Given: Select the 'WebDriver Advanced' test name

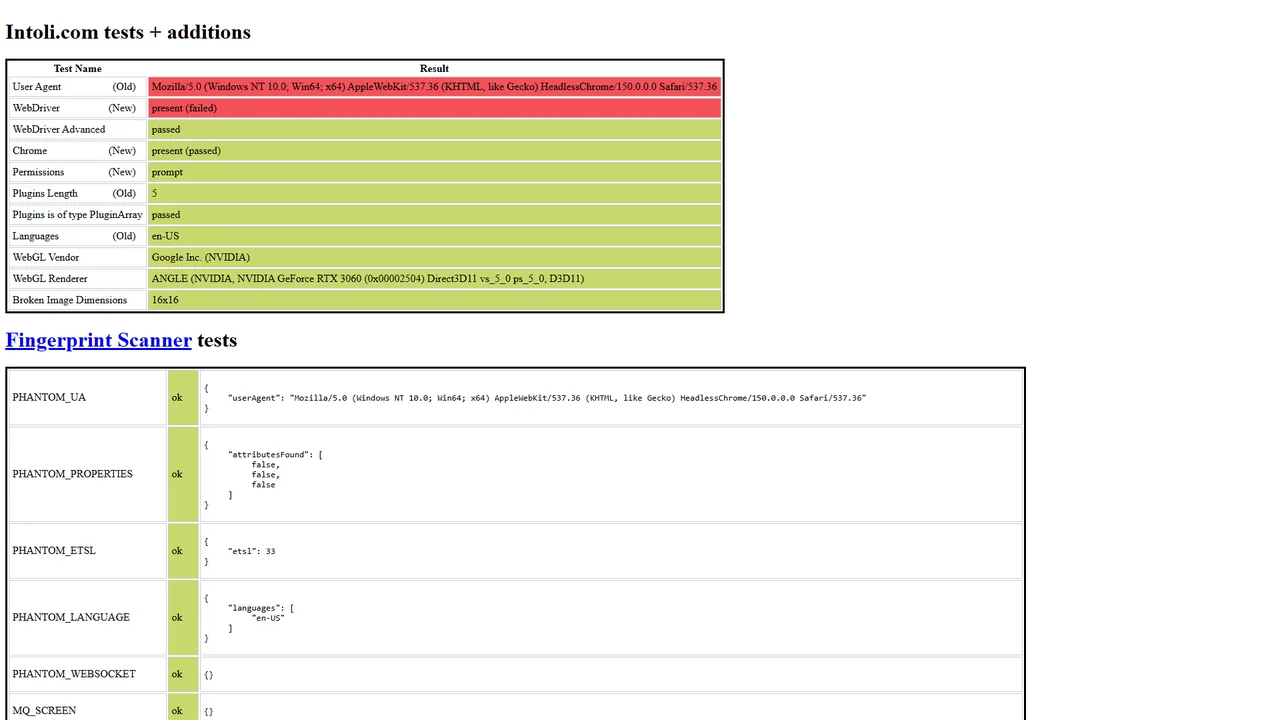Looking at the screenshot, I should click(x=59, y=129).
